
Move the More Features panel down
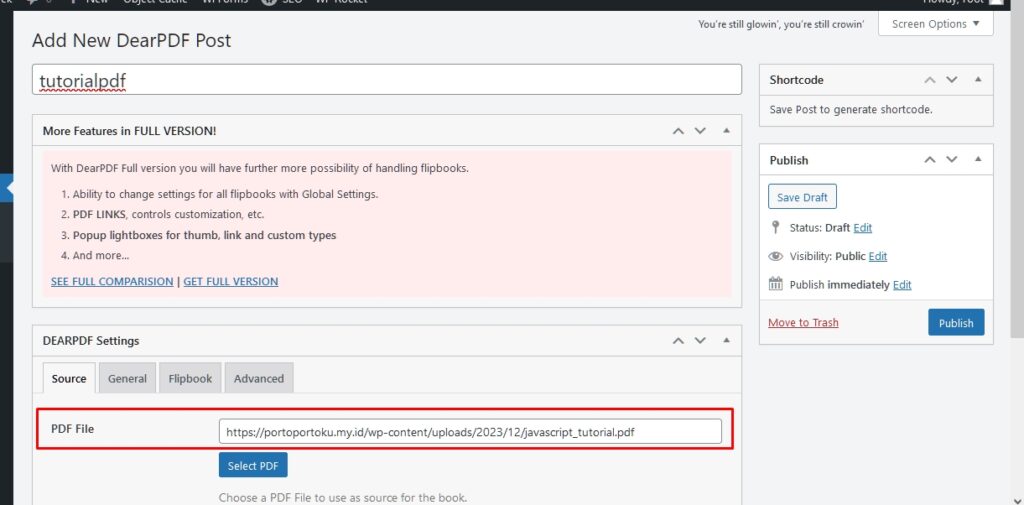click(x=701, y=131)
